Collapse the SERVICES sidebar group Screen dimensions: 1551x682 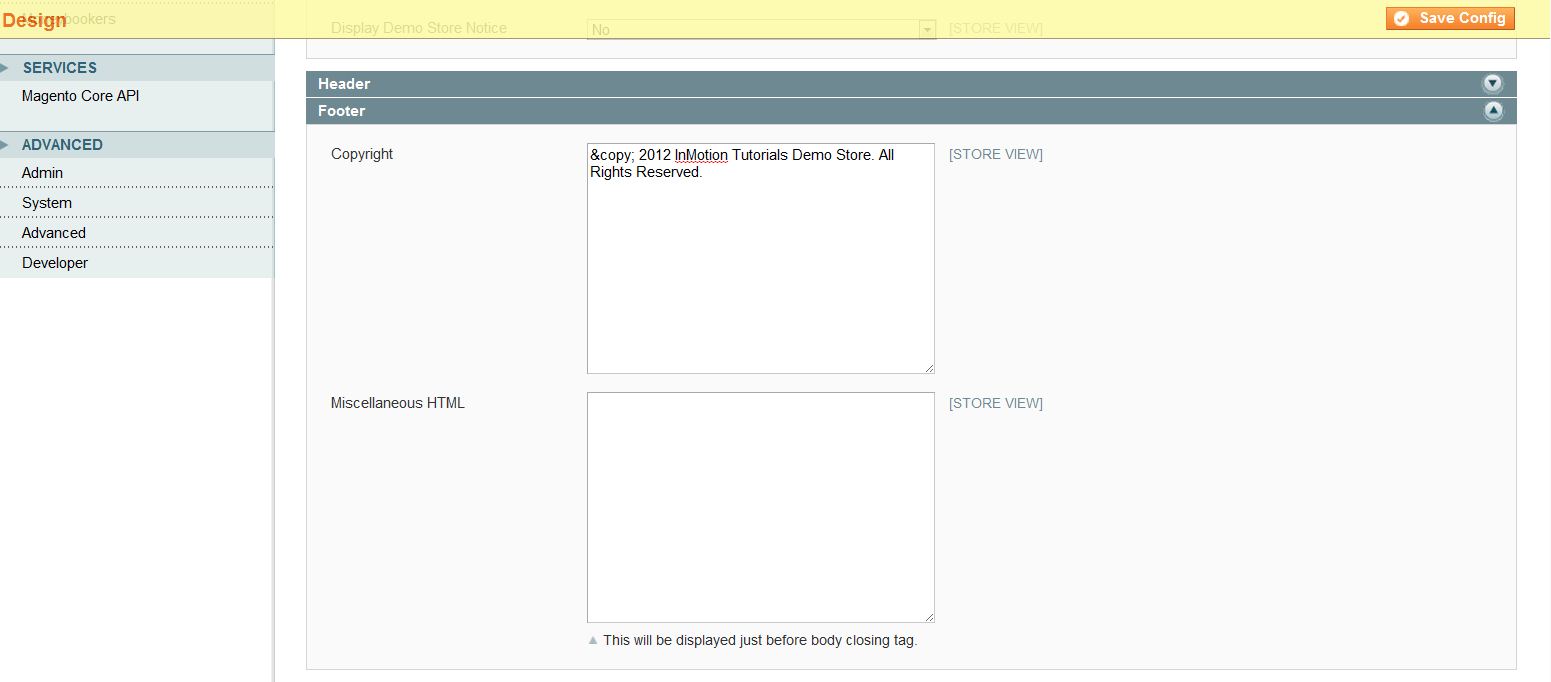[x=137, y=68]
